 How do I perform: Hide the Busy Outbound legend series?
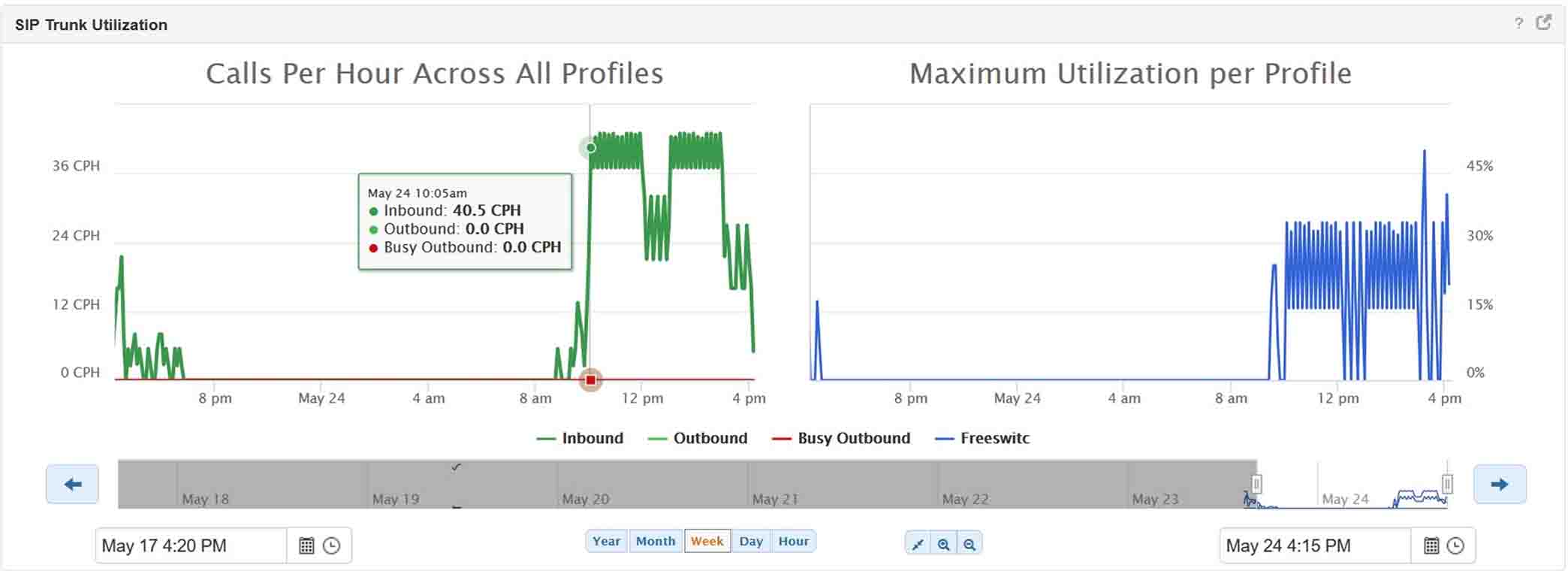(841, 439)
